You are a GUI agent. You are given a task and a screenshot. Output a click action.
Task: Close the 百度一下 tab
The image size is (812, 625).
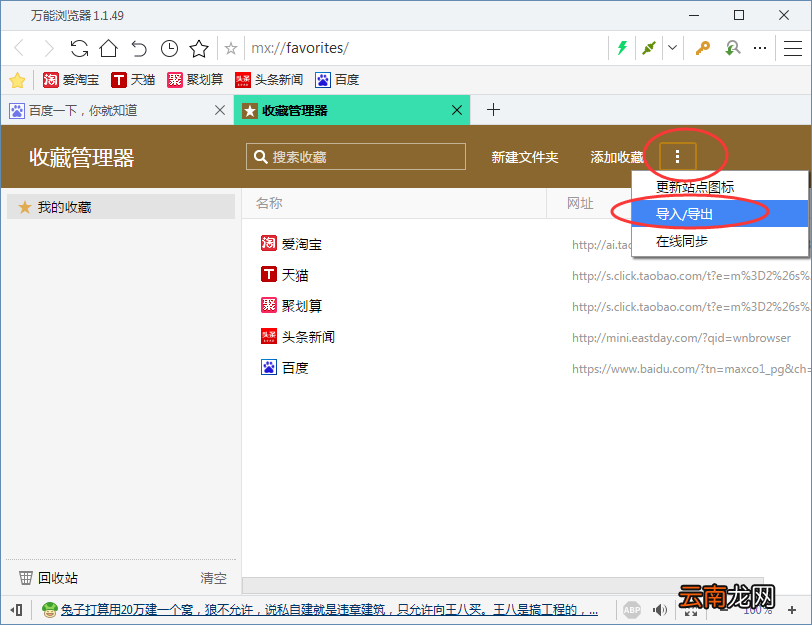220,110
